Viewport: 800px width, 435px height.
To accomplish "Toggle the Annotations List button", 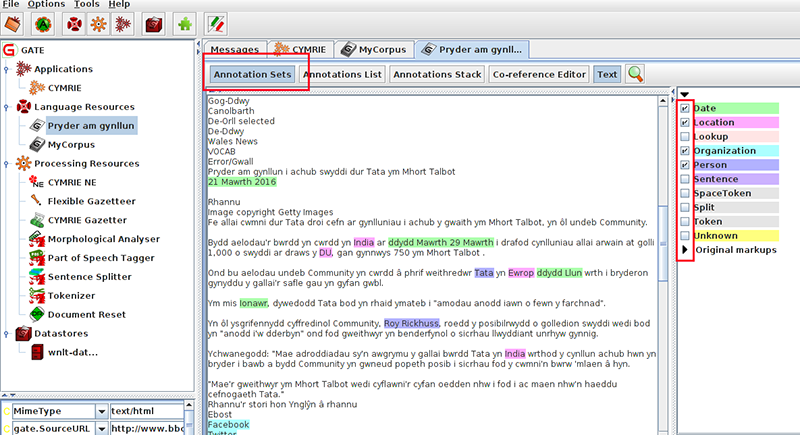I will coord(342,74).
